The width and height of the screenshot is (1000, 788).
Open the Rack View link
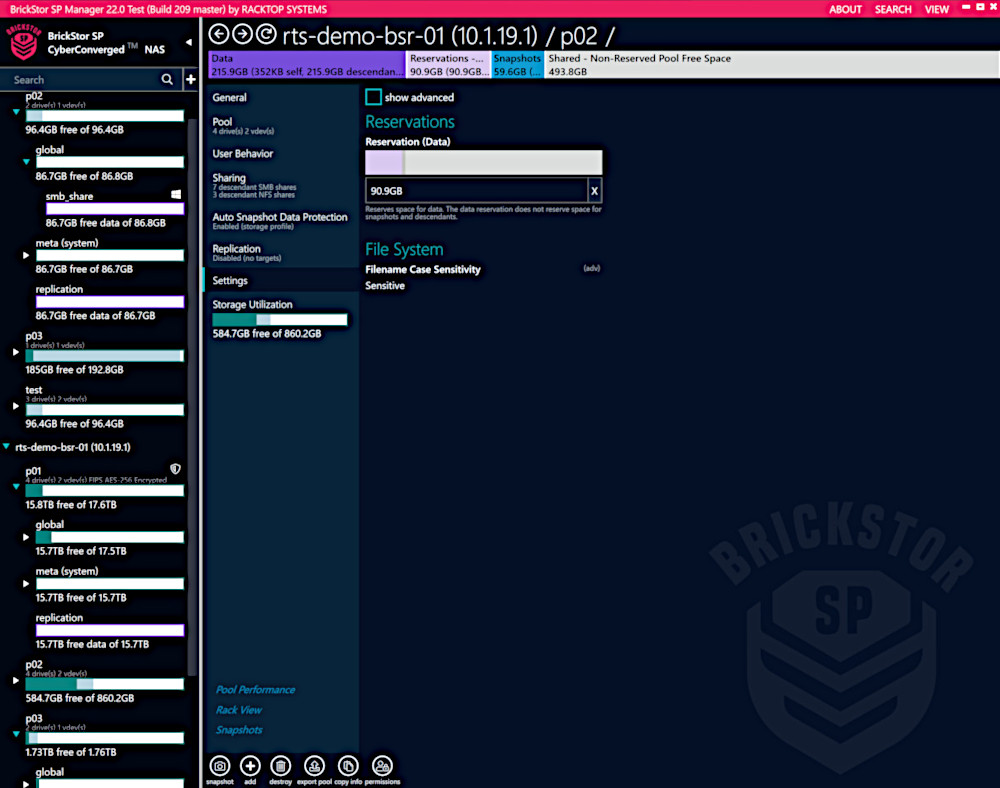click(238, 709)
